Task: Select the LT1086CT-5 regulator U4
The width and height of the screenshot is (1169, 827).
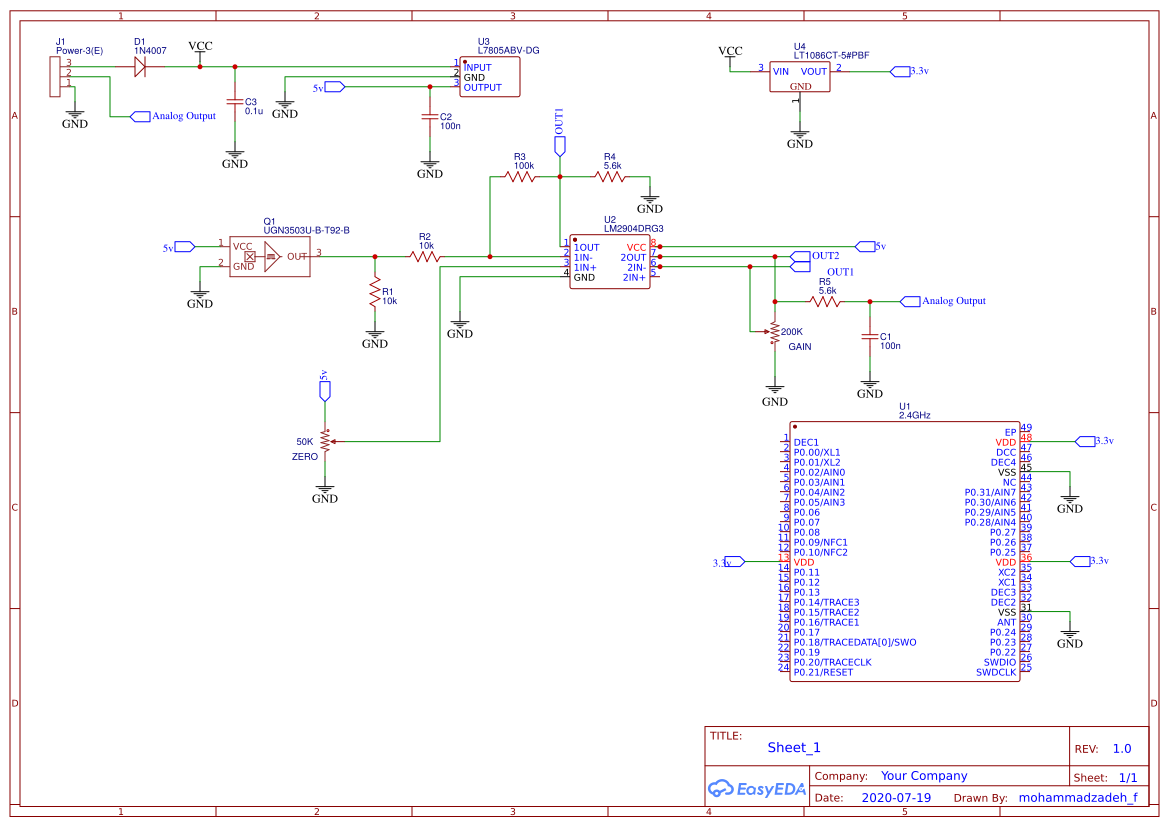Action: click(x=800, y=73)
